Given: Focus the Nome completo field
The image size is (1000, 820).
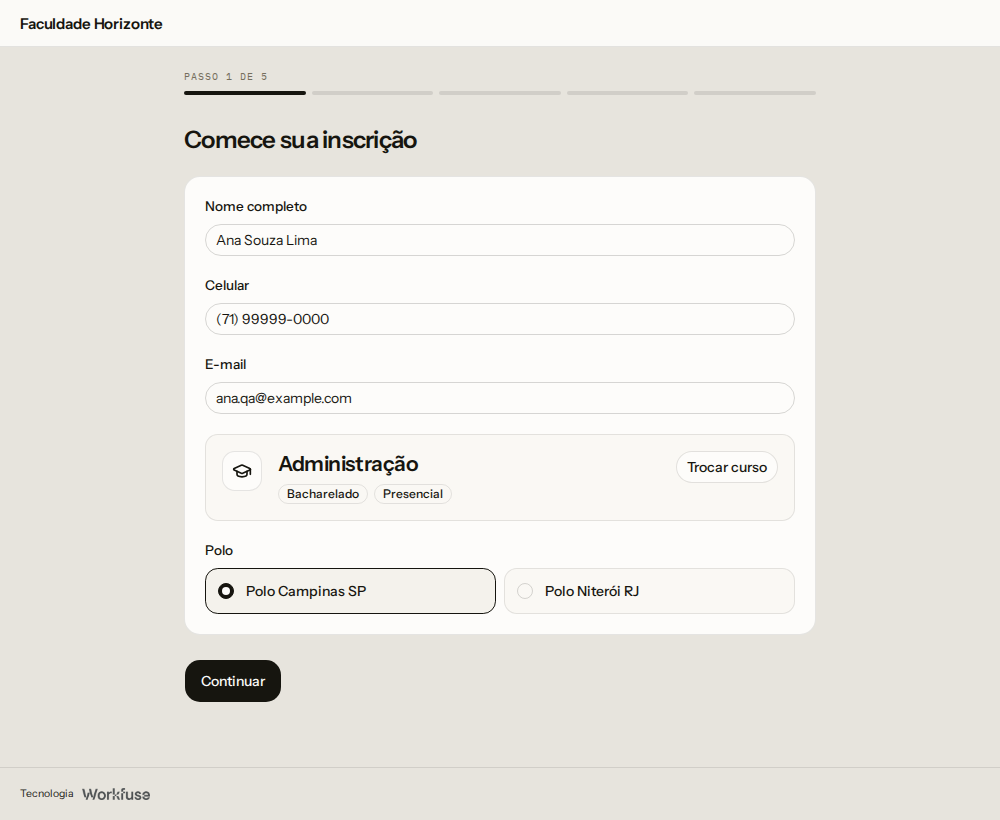Looking at the screenshot, I should point(500,240).
